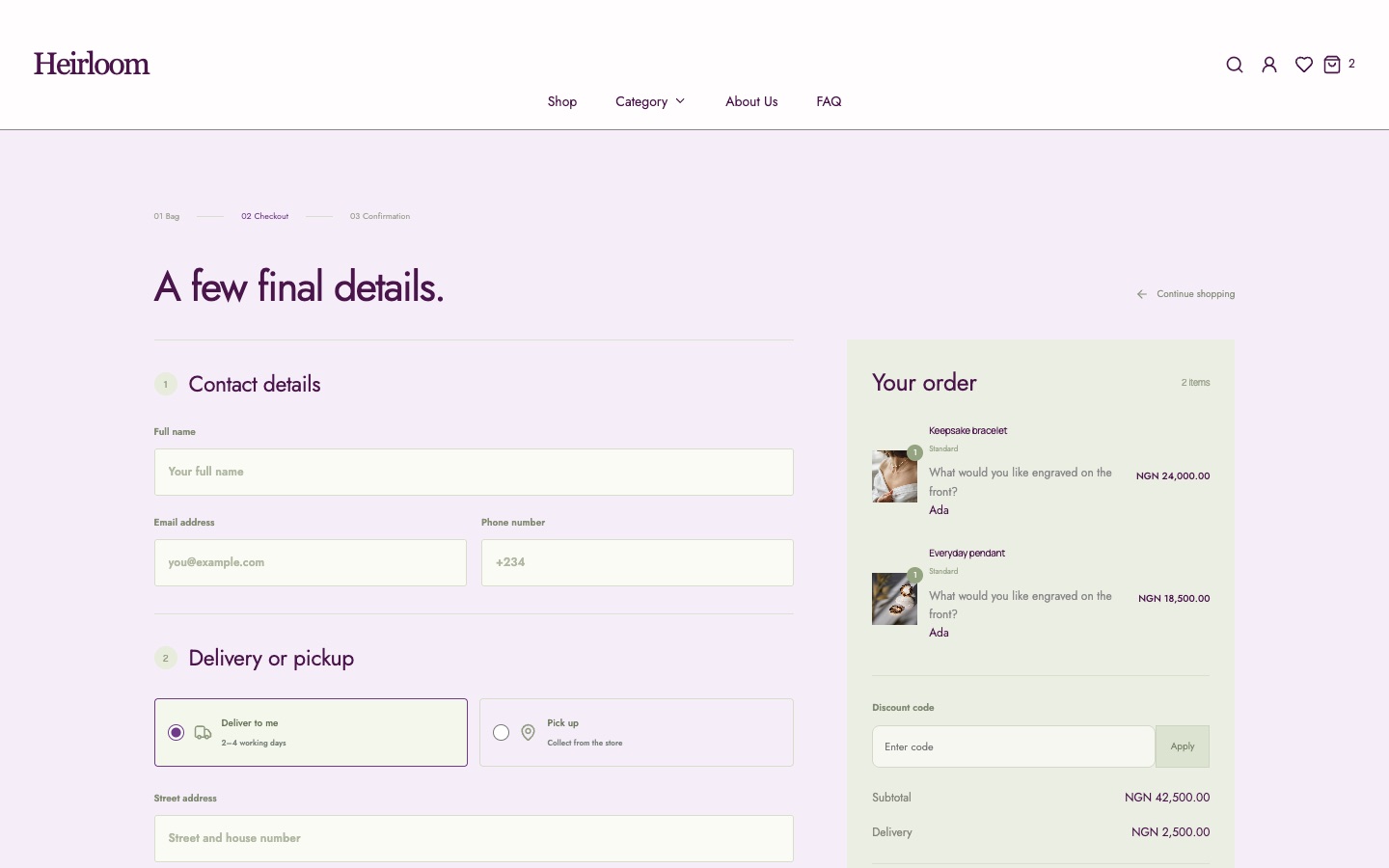Screen dimensions: 1389x868
Task: Click the bag item count number 2
Action: (1351, 64)
